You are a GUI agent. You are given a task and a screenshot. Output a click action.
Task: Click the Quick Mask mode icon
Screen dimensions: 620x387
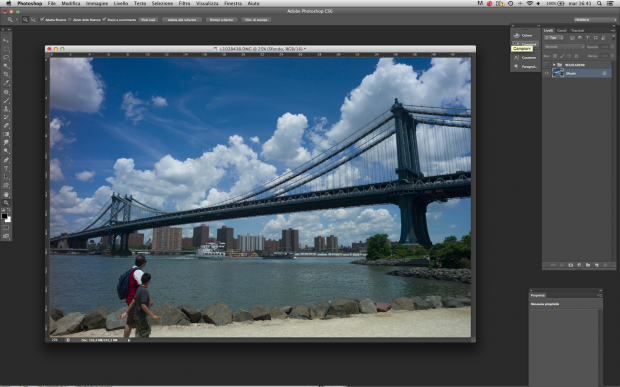[x=6, y=228]
